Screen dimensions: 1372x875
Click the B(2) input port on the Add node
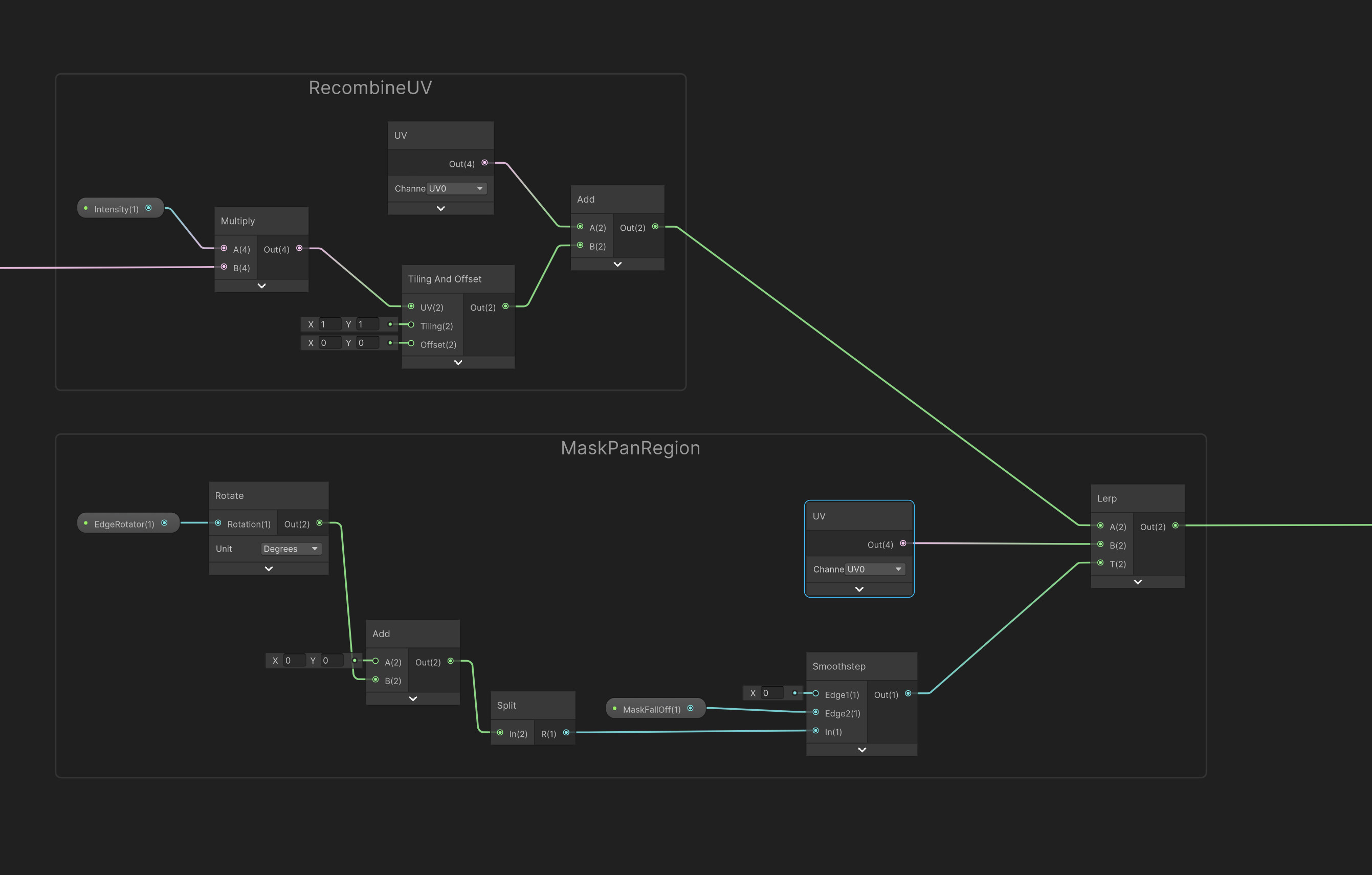pos(580,246)
